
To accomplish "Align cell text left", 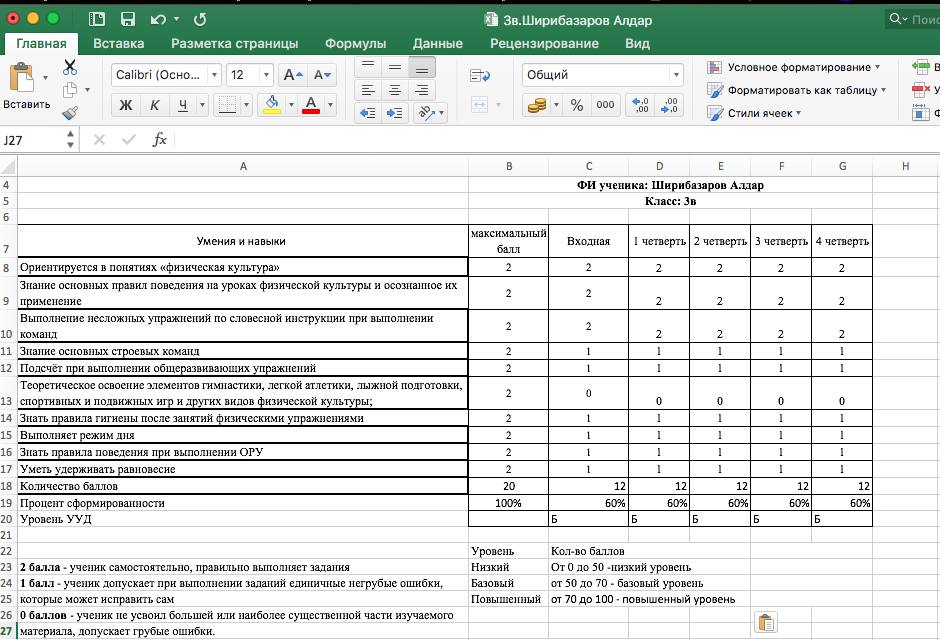I will 368,90.
